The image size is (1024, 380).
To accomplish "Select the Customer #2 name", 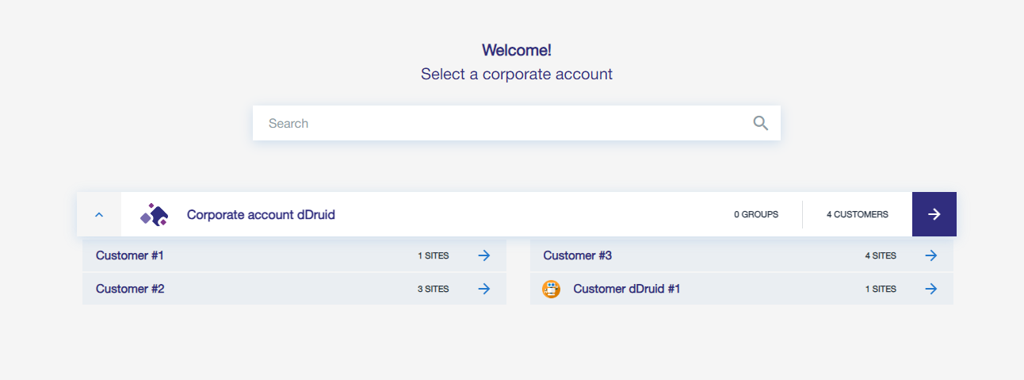I will tap(130, 289).
